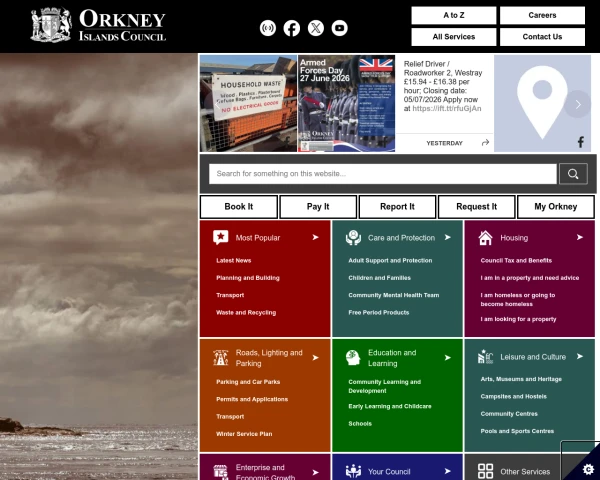Image resolution: width=600 pixels, height=480 pixels.
Task: Click the Most Popular star icon
Action: (x=220, y=238)
